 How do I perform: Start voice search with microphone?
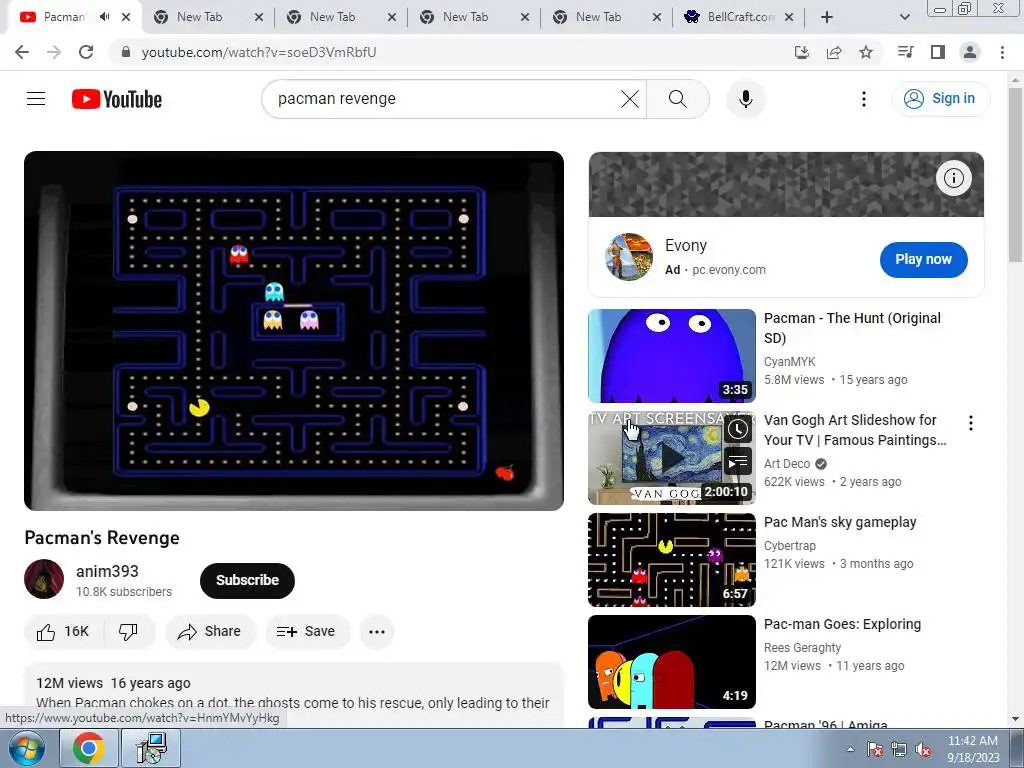tap(746, 99)
